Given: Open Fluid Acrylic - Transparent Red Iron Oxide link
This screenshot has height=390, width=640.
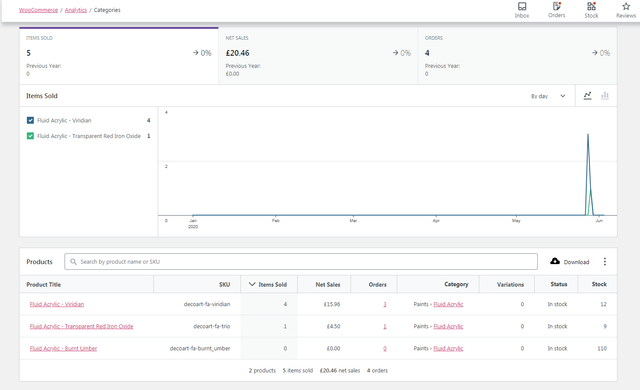Looking at the screenshot, I should tap(81, 326).
